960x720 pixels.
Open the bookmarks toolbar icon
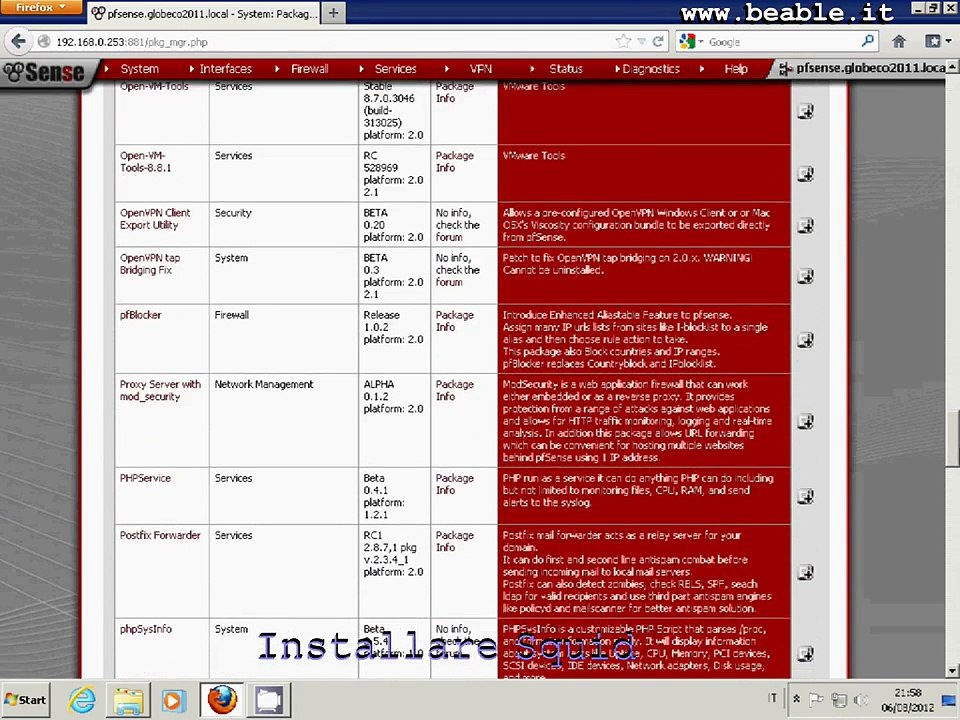(x=932, y=42)
